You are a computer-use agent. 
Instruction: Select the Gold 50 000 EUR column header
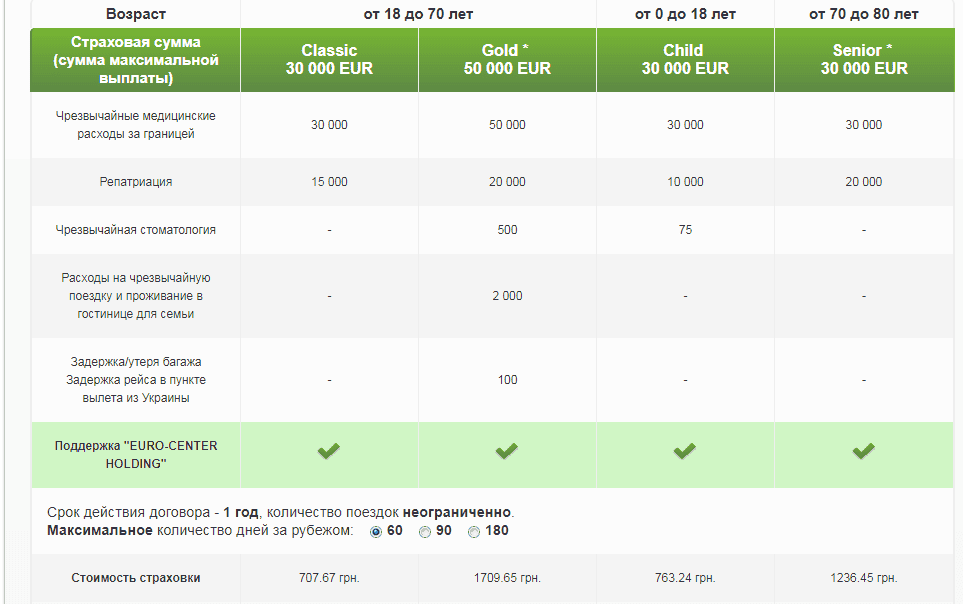coord(507,60)
